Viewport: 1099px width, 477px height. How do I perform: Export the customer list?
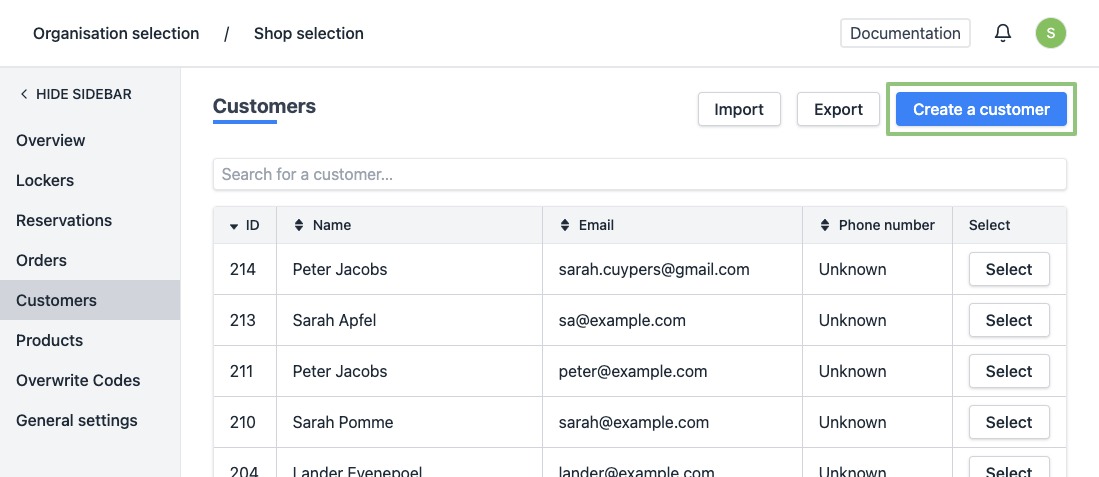pyautogui.click(x=838, y=109)
